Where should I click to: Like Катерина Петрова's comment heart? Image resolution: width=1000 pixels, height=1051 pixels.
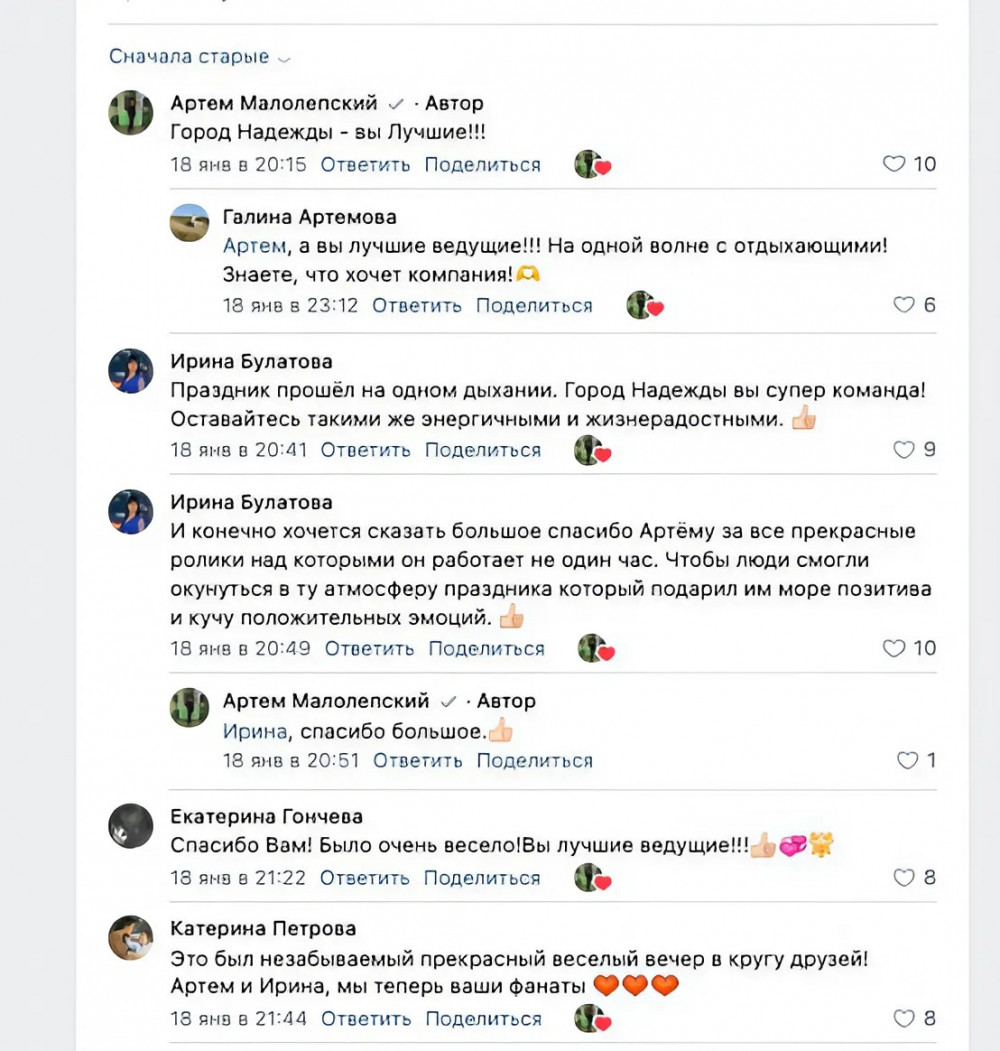coord(904,1019)
